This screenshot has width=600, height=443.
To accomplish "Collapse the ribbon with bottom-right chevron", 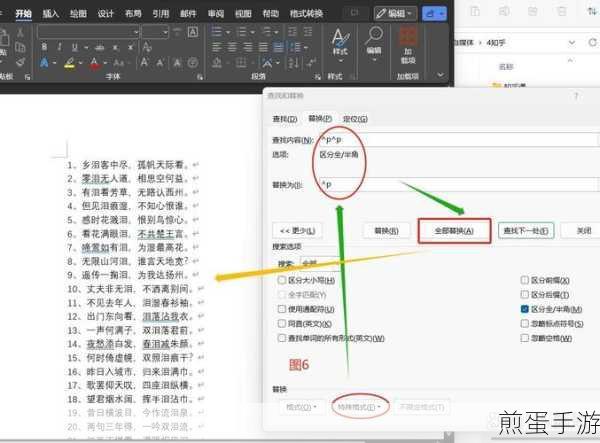I will point(441,75).
